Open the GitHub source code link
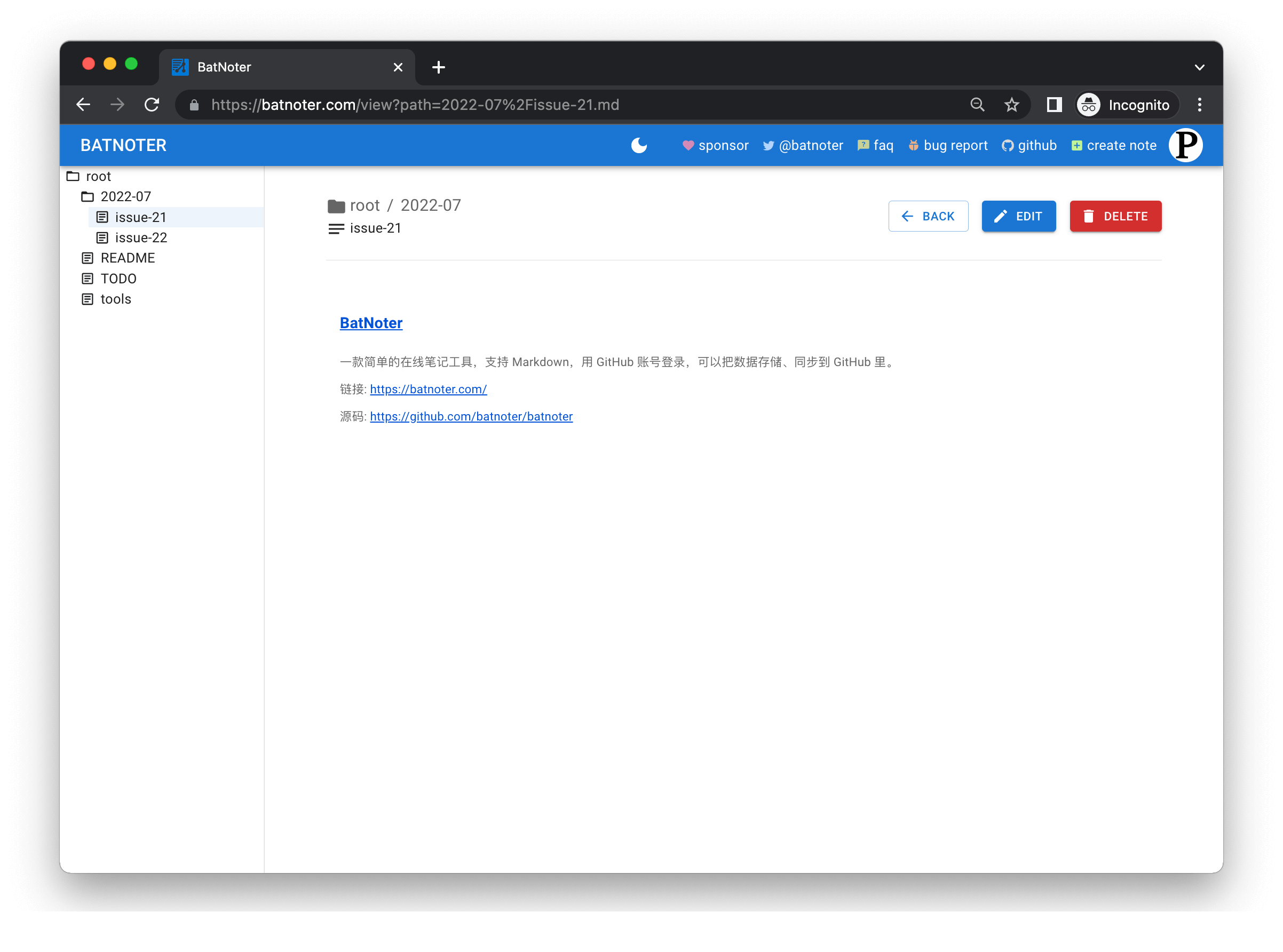Image resolution: width=1283 pixels, height=952 pixels. click(x=471, y=416)
